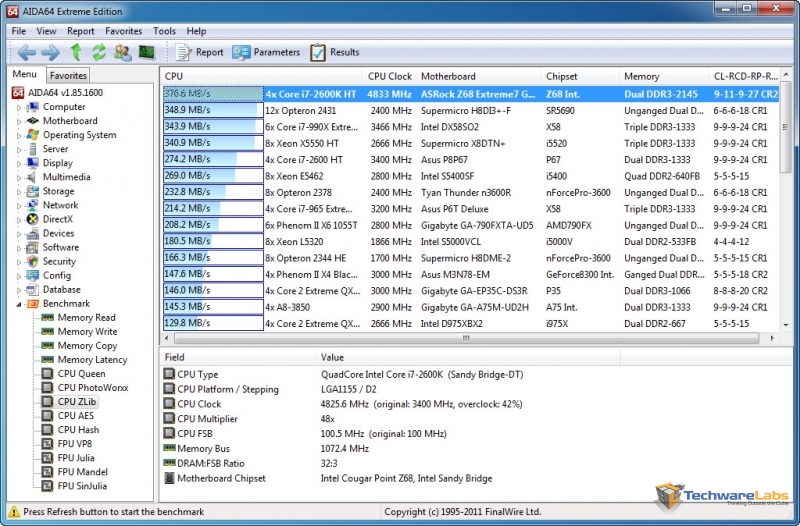This screenshot has width=800, height=526.
Task: Select the Devices icon in tree
Action: (33, 233)
